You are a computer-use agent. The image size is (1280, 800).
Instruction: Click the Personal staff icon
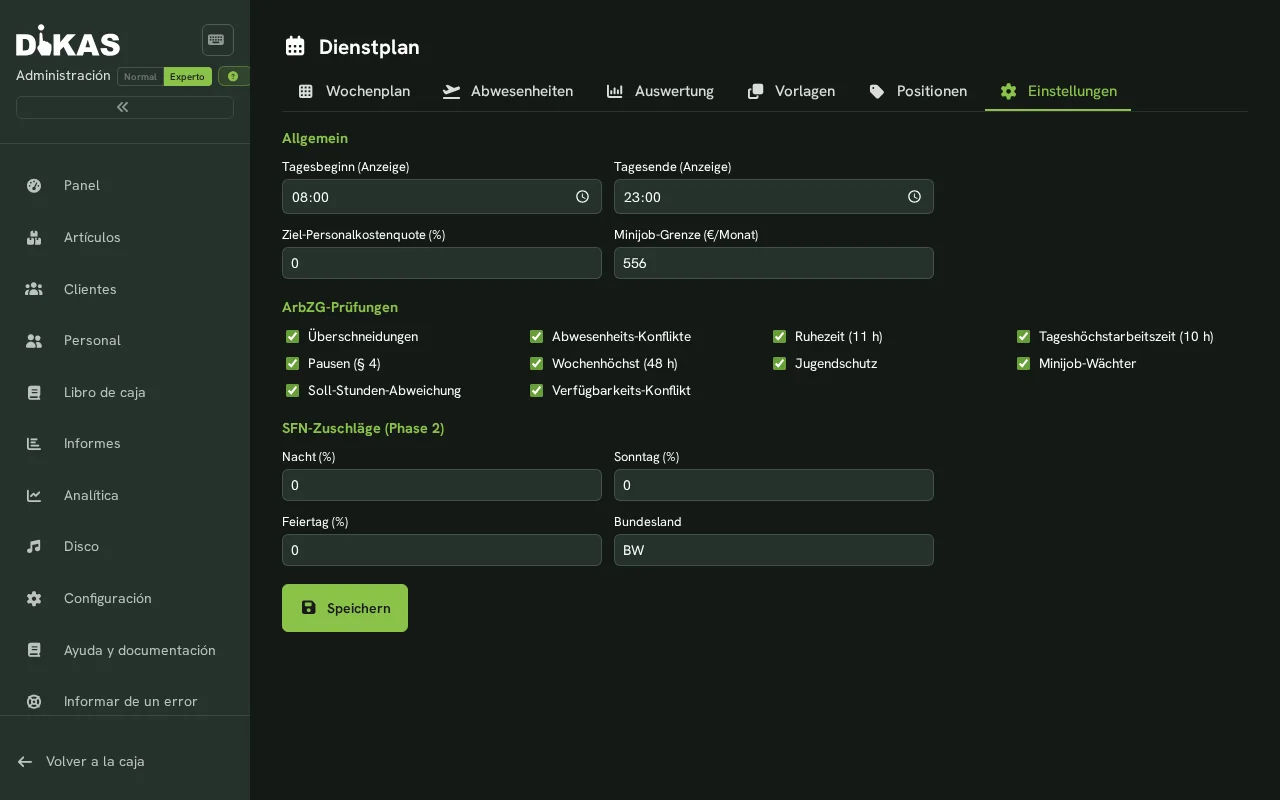(x=34, y=340)
